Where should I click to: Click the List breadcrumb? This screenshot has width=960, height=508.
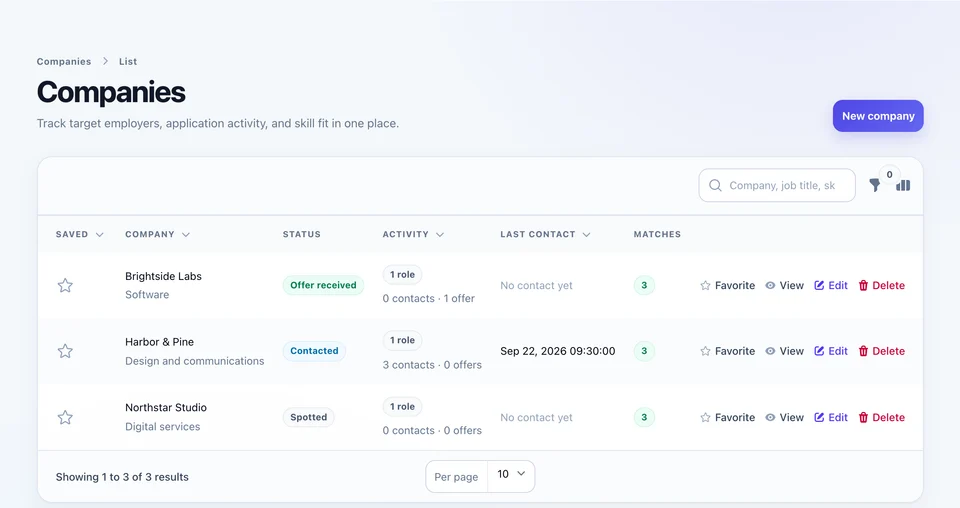[128, 61]
